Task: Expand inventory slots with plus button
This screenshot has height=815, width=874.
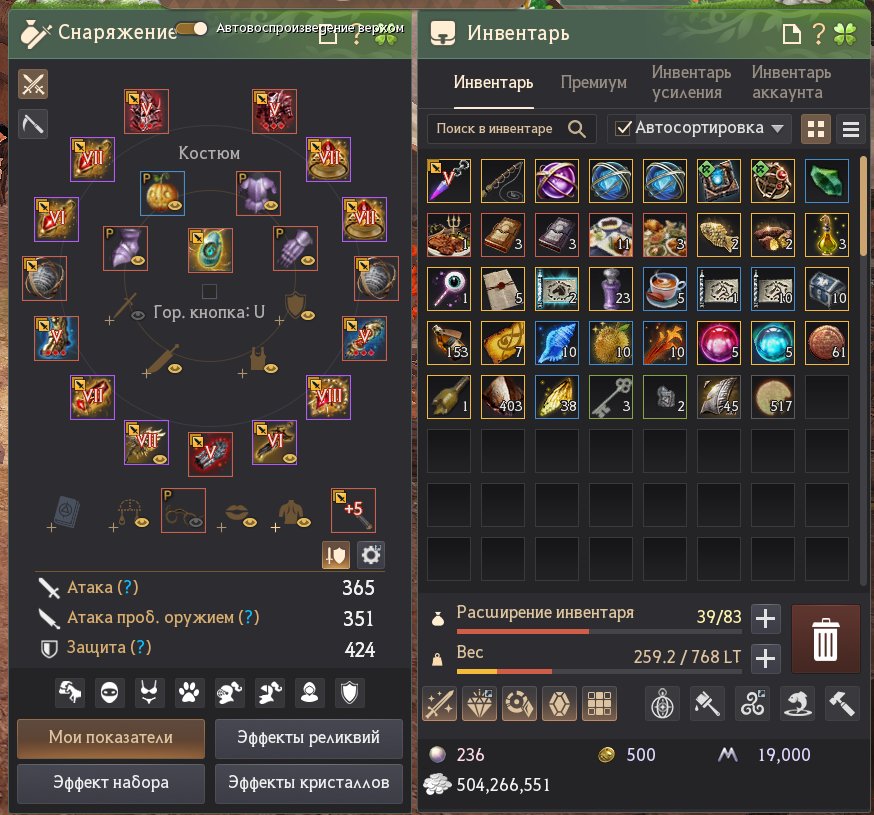Action: [x=765, y=619]
